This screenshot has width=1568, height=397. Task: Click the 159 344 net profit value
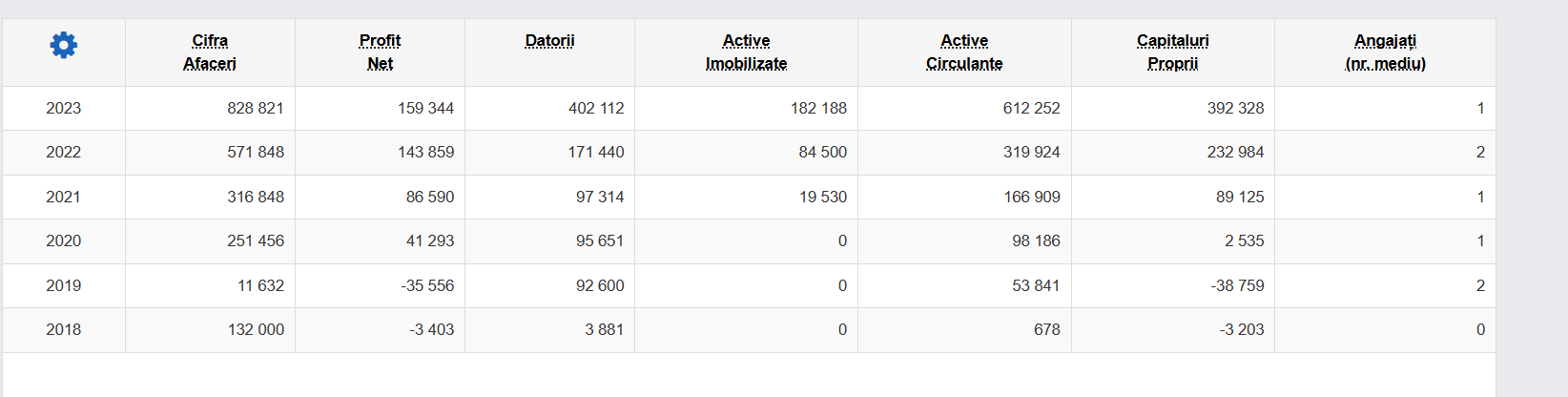click(x=425, y=108)
